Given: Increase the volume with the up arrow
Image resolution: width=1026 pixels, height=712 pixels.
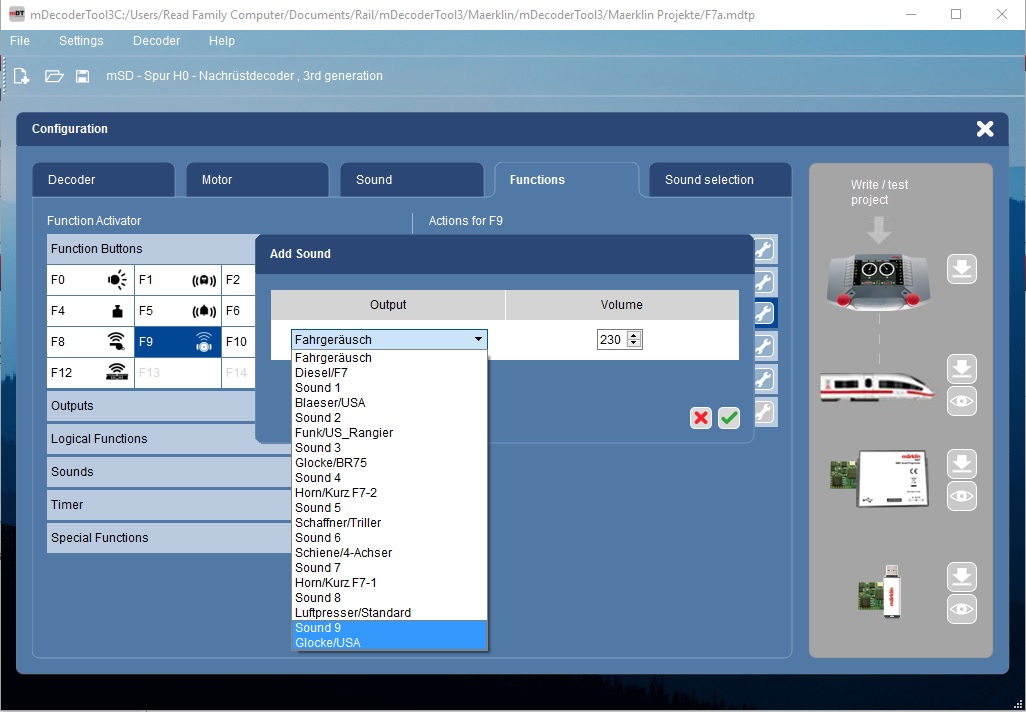Looking at the screenshot, I should click(x=633, y=336).
